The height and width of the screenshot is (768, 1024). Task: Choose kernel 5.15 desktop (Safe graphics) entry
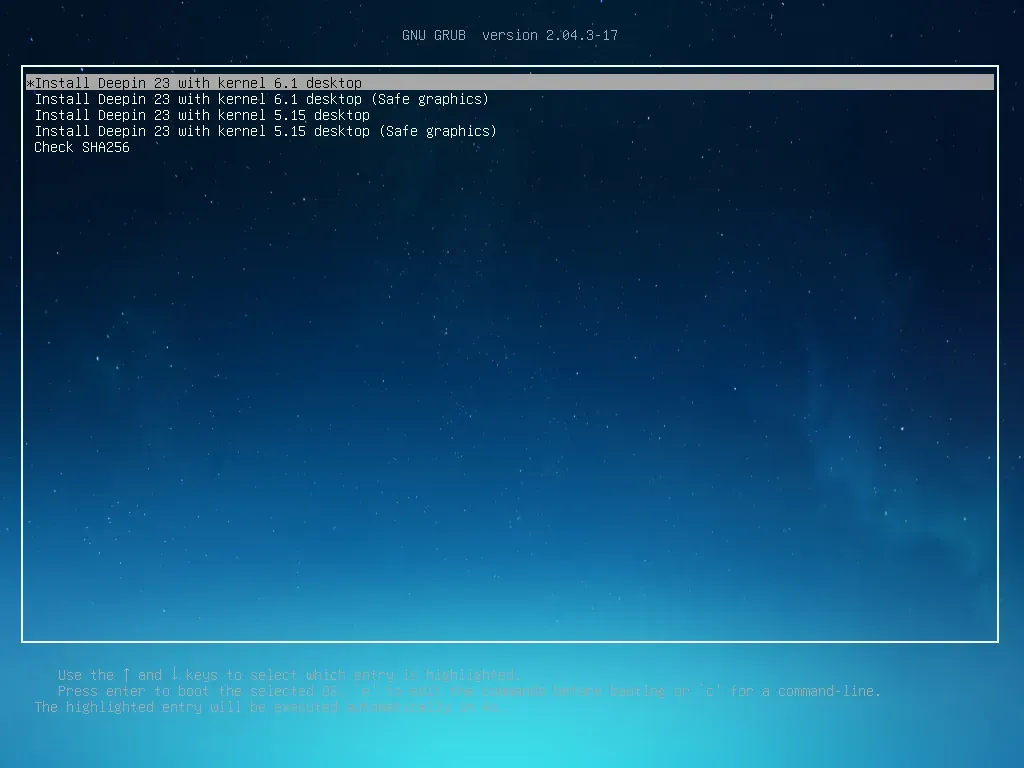pyautogui.click(x=266, y=131)
